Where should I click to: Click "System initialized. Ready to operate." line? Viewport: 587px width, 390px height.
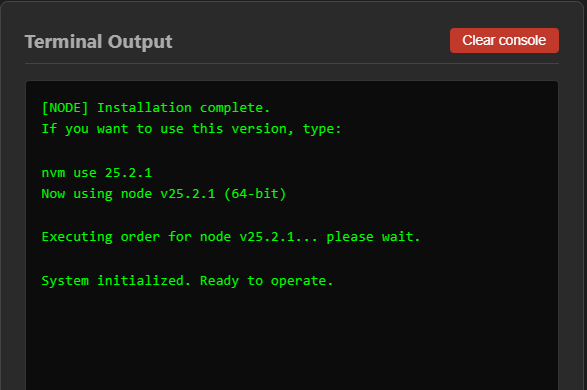tap(187, 281)
